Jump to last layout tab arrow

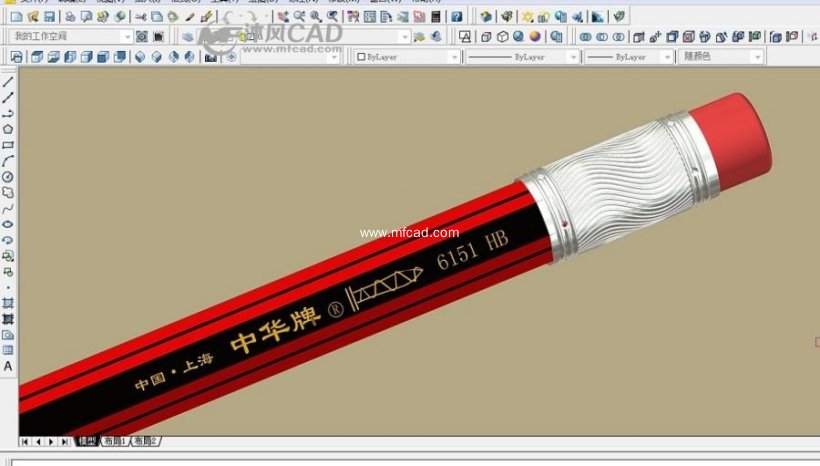pyautogui.click(x=64, y=442)
